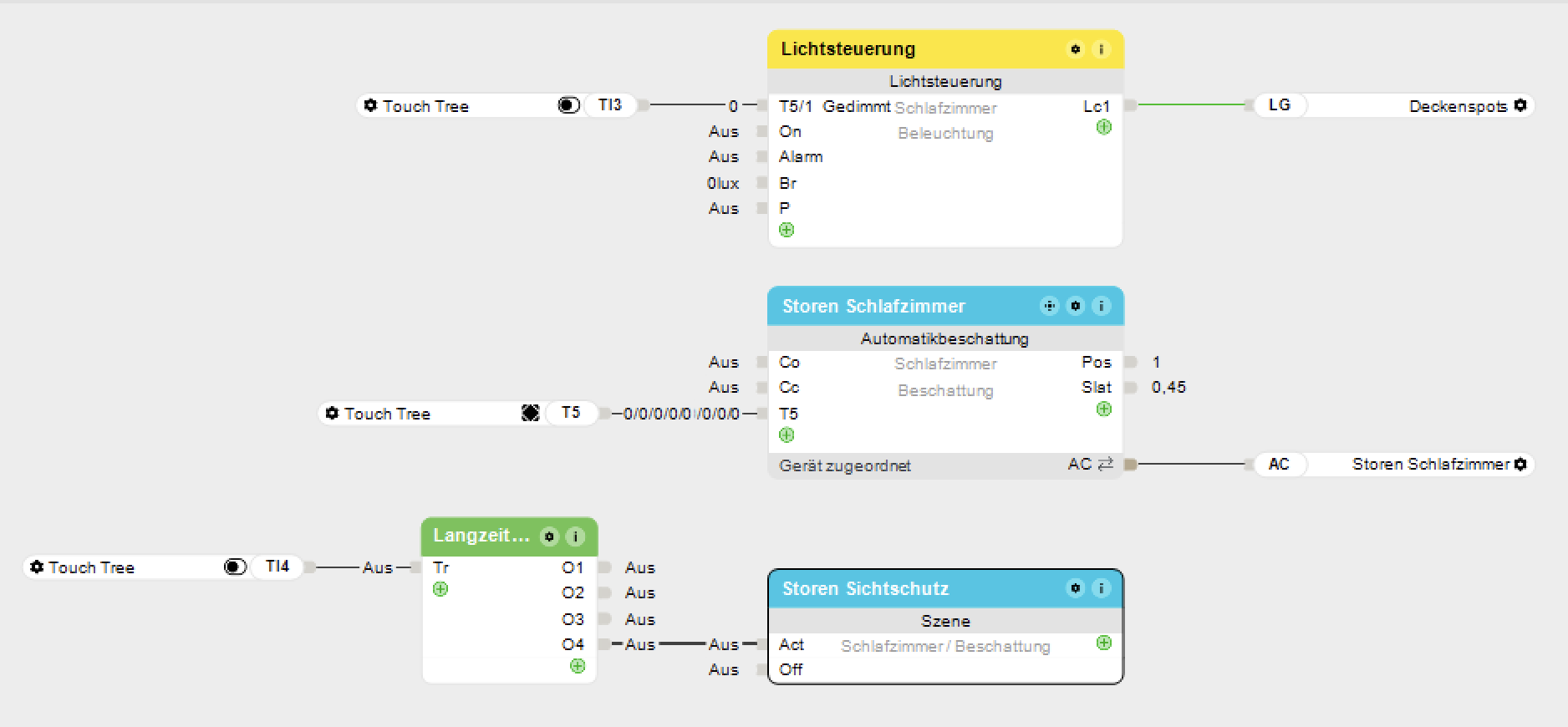1568x727 pixels.
Task: Add input below P on Lichtsteuerung
Action: (787, 230)
